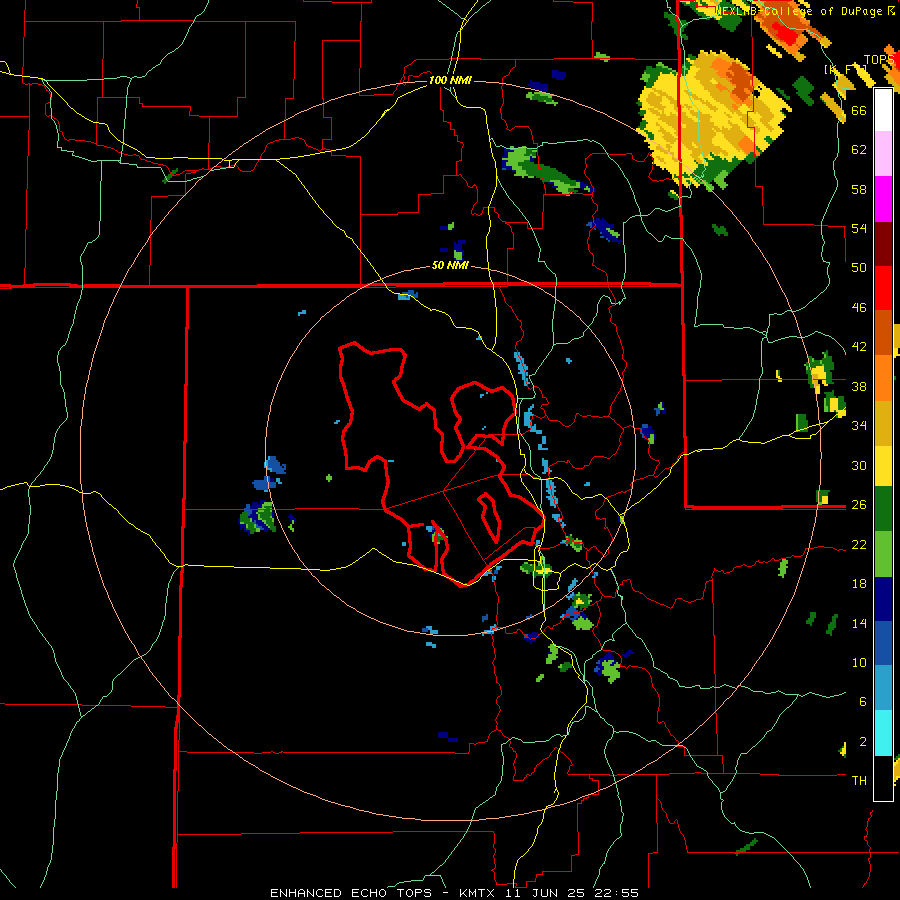Click the legend value "6"
The height and width of the screenshot is (900, 900).
point(863,702)
